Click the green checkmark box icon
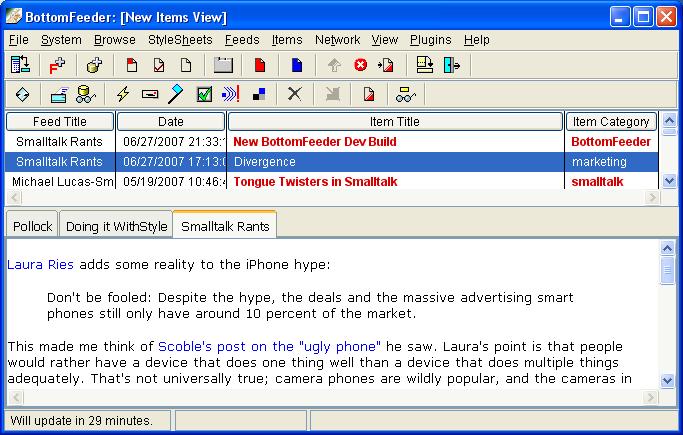 [204, 94]
